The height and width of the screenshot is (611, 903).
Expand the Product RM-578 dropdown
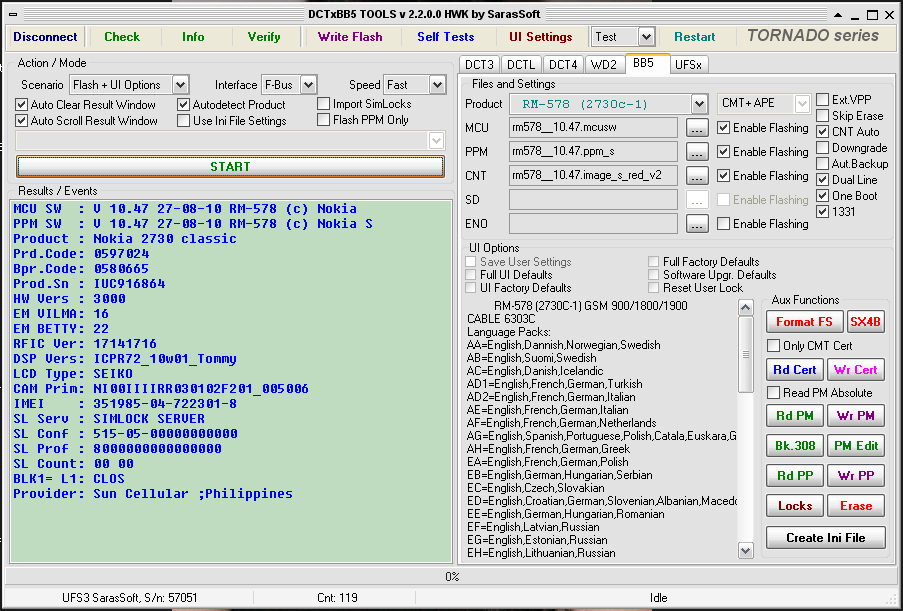pyautogui.click(x=700, y=104)
